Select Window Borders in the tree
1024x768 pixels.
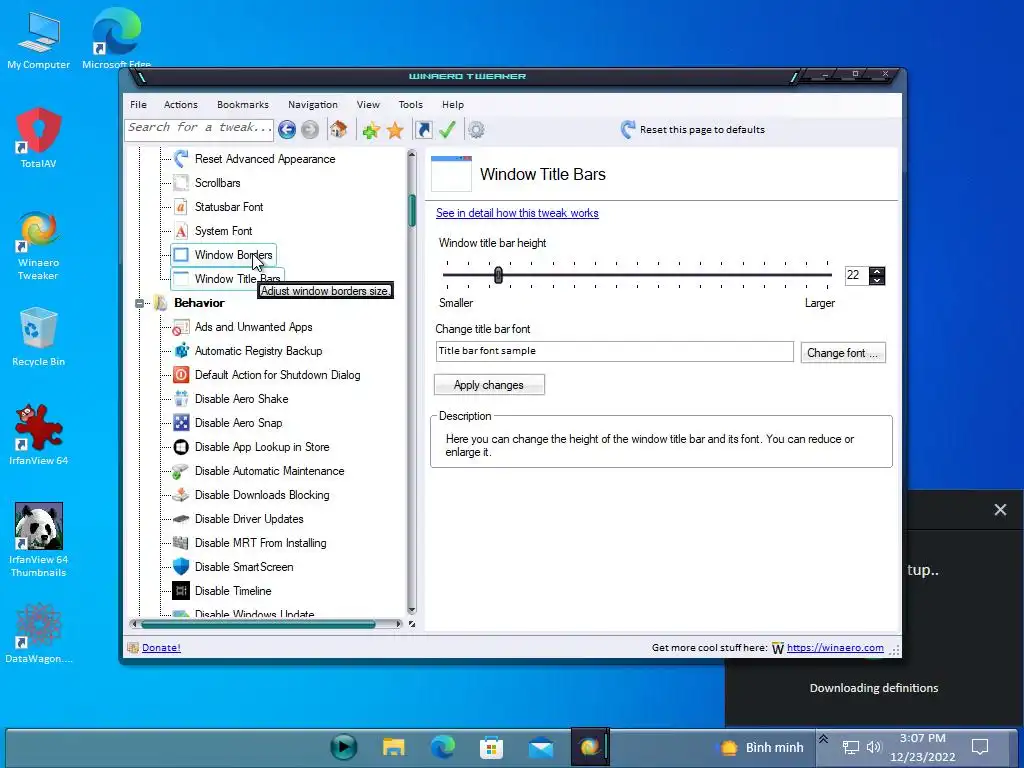224,255
